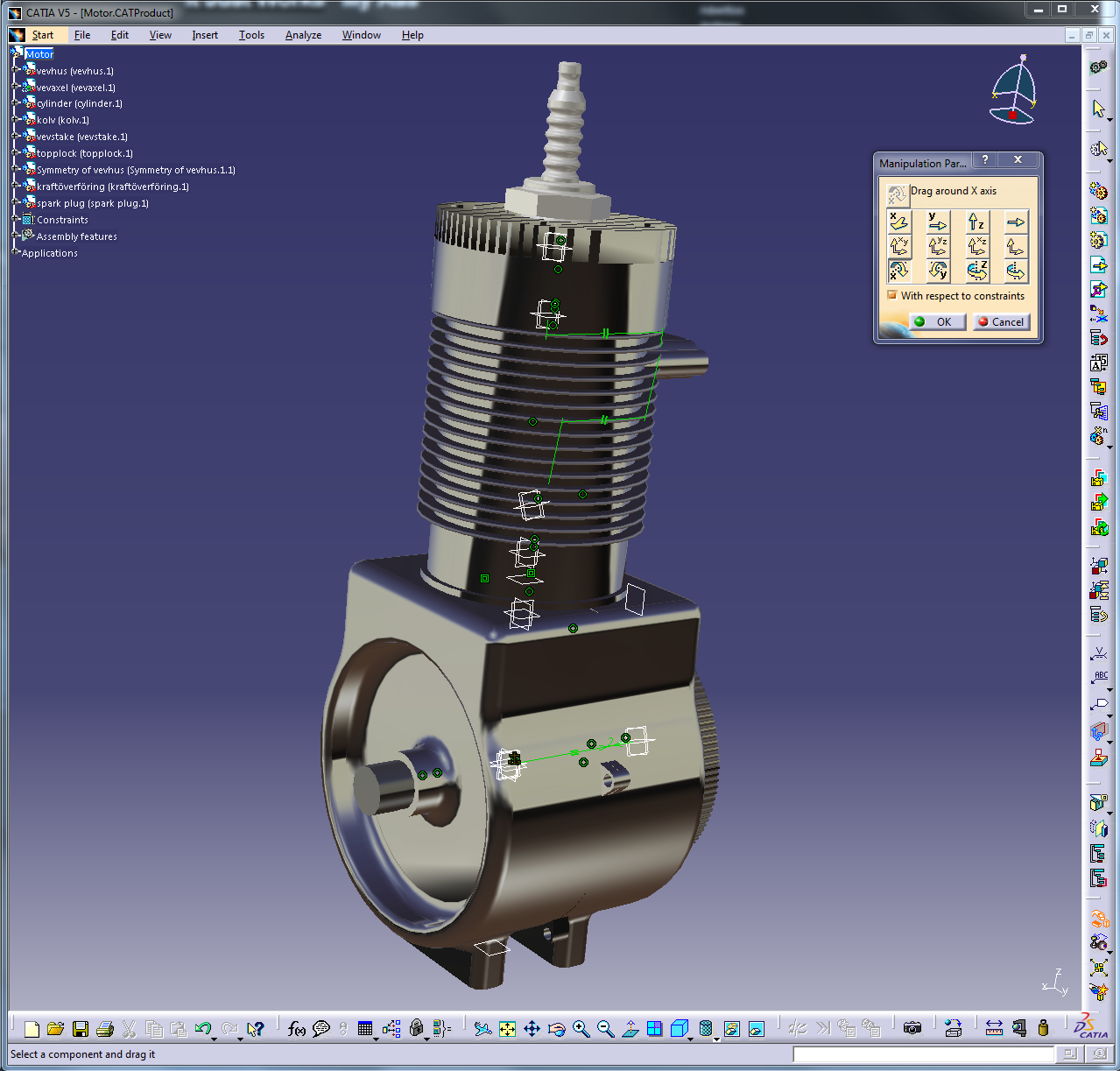Select Drag along any plane button

(x=1015, y=246)
